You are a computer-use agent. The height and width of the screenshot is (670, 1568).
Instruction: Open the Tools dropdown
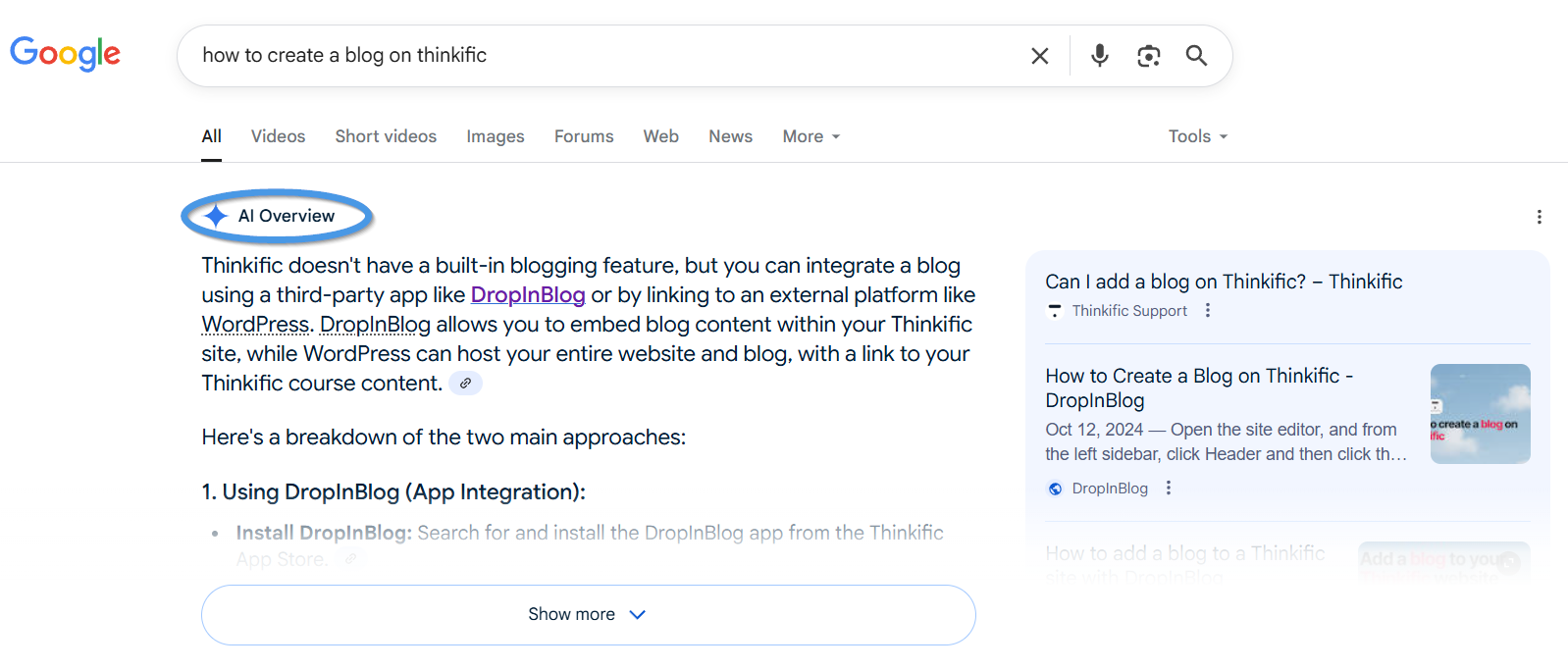pos(1198,136)
